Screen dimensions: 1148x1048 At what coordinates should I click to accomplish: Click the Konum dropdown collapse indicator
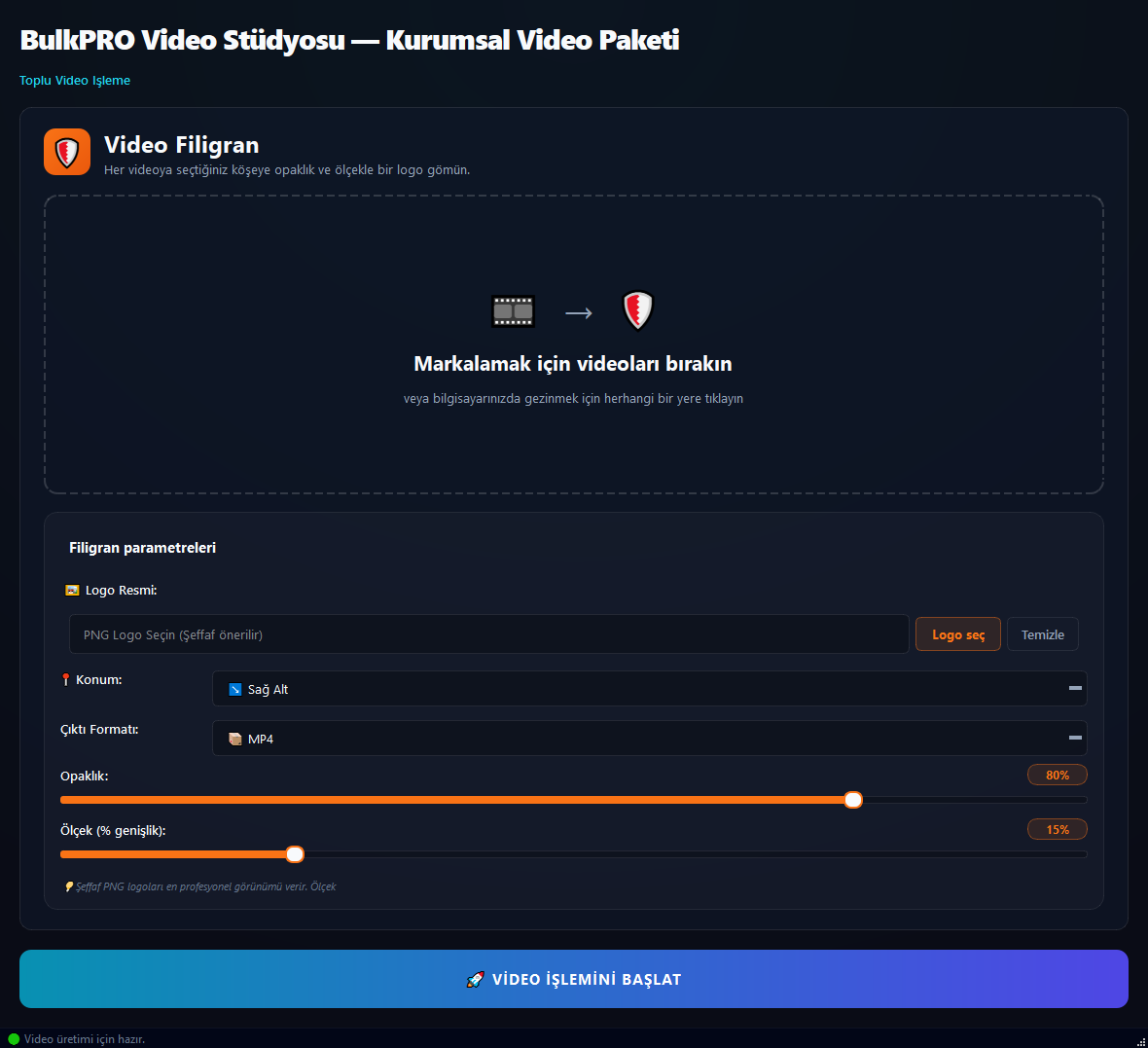(x=1075, y=688)
